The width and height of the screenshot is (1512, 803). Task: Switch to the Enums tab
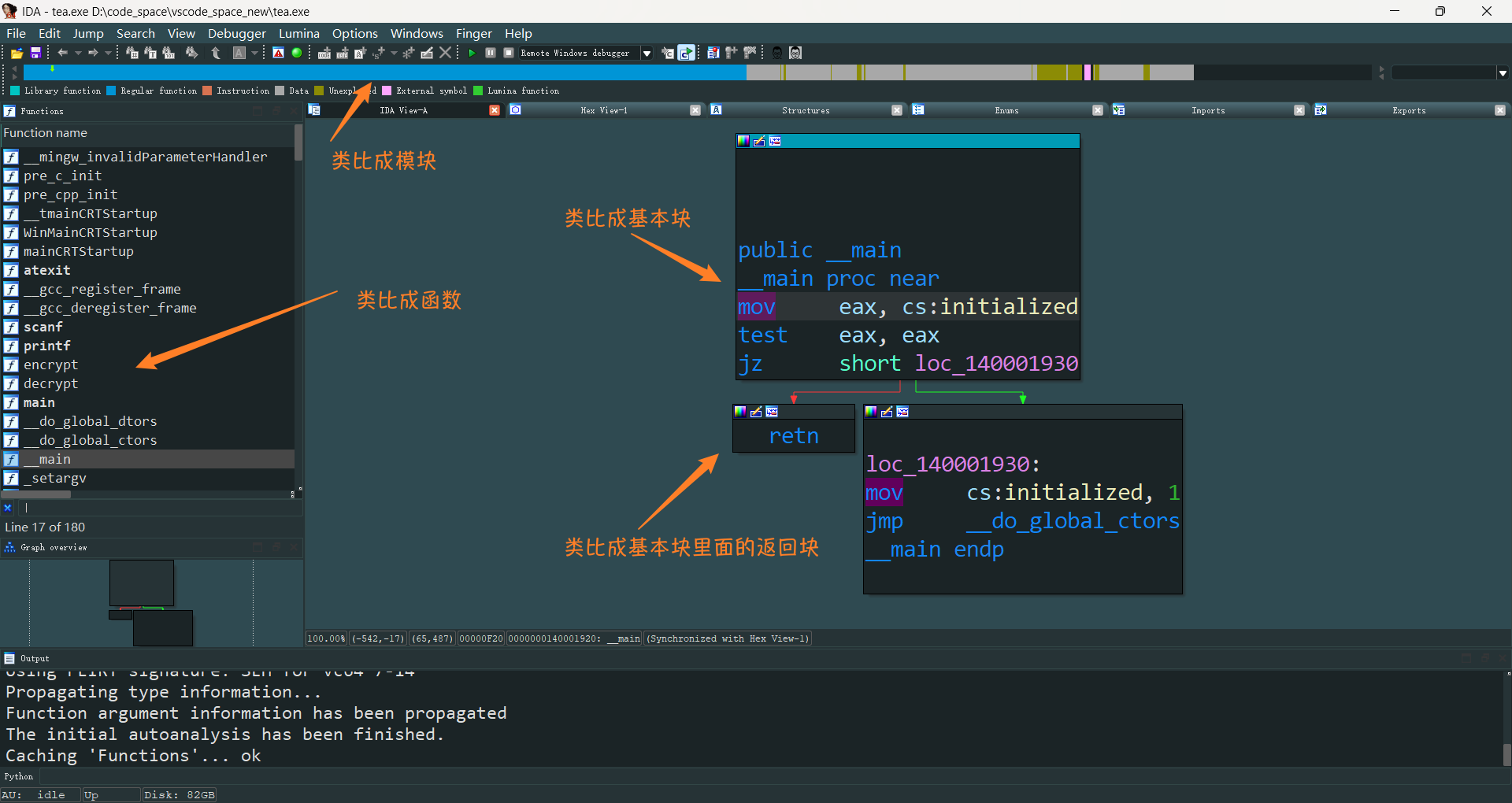pos(1006,110)
